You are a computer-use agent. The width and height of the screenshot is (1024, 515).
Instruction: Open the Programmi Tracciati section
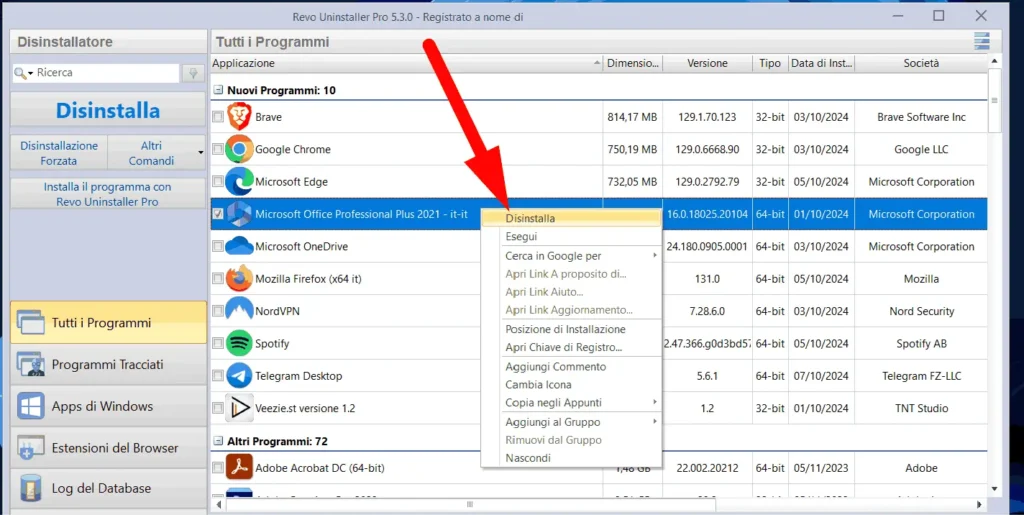[x=108, y=364]
